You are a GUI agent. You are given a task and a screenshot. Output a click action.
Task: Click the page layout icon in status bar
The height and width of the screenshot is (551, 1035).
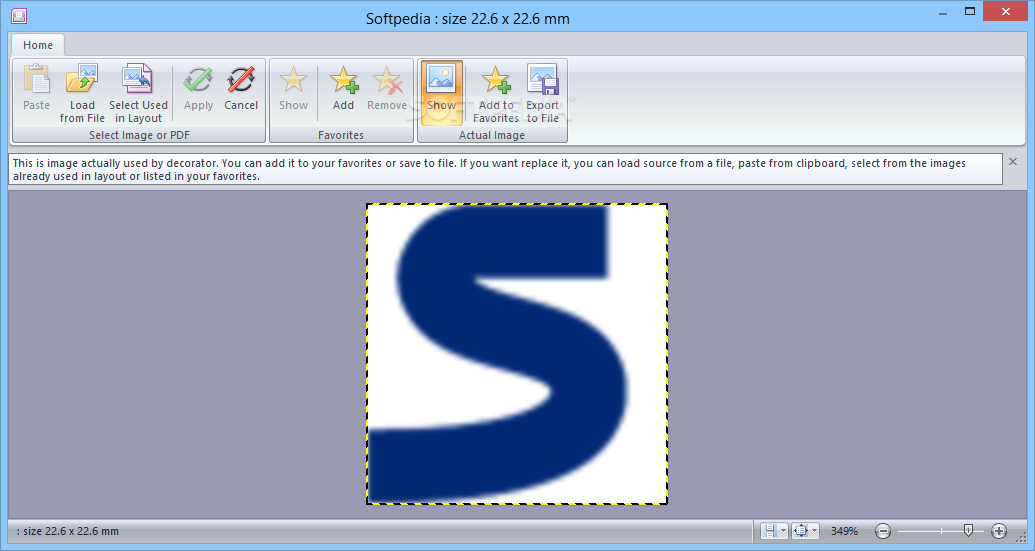point(770,531)
